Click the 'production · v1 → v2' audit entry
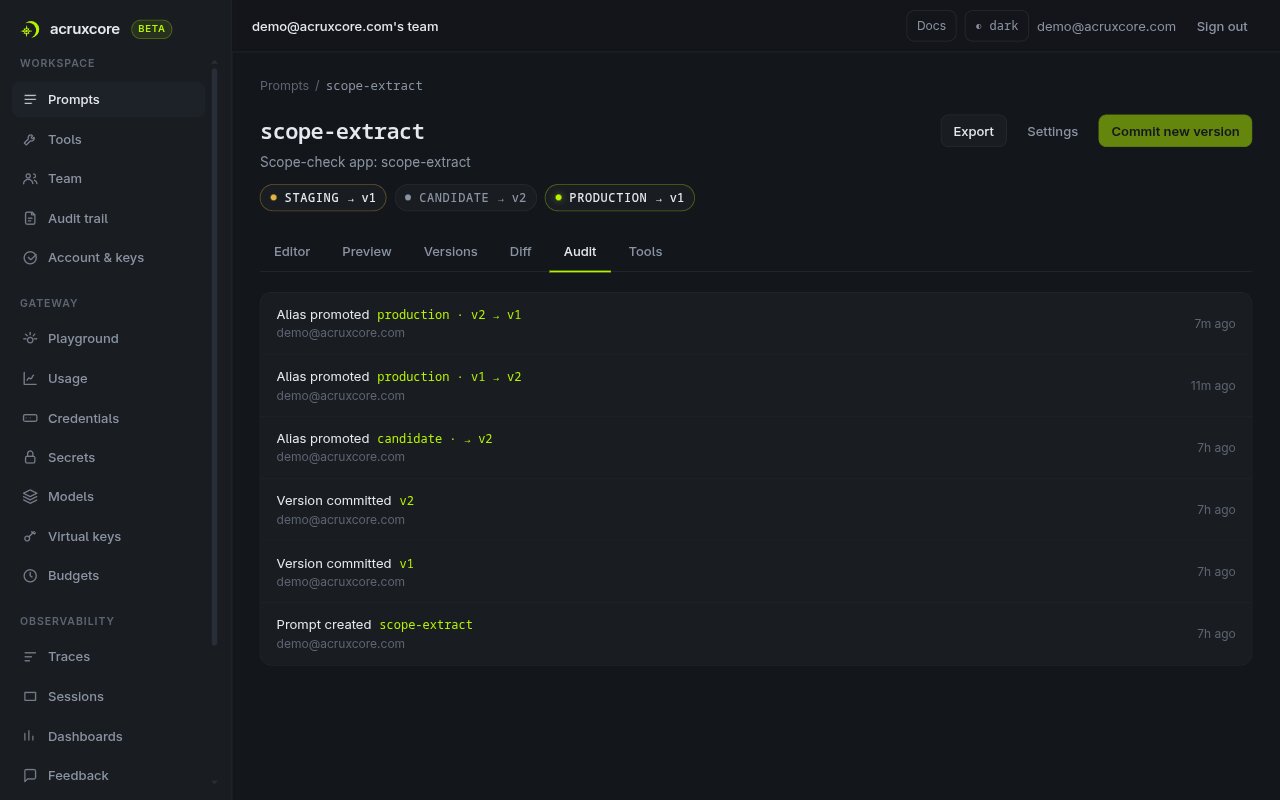Screen dimensions: 1280x800 (755, 385)
